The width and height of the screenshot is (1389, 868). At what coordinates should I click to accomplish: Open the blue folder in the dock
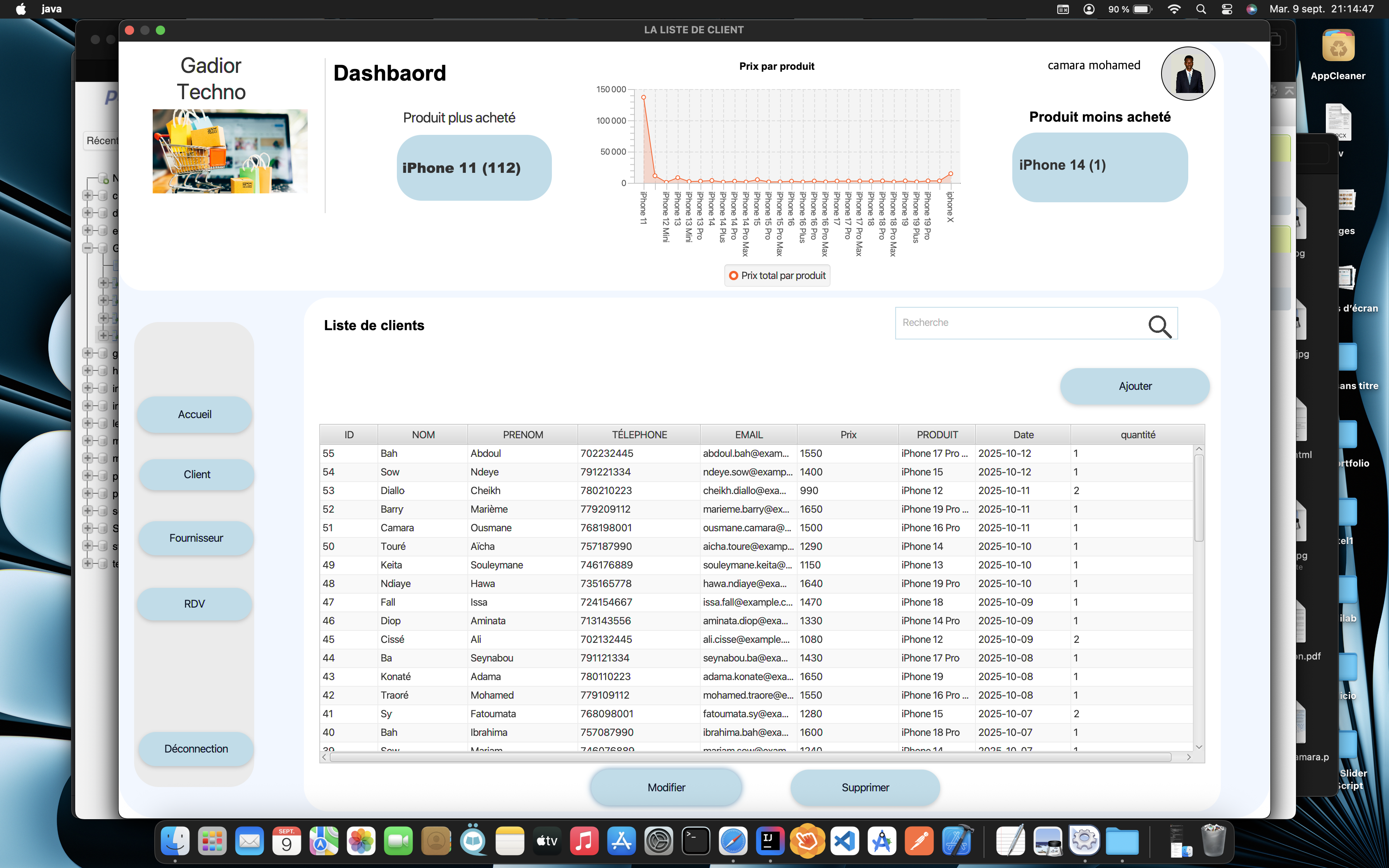point(1122,842)
